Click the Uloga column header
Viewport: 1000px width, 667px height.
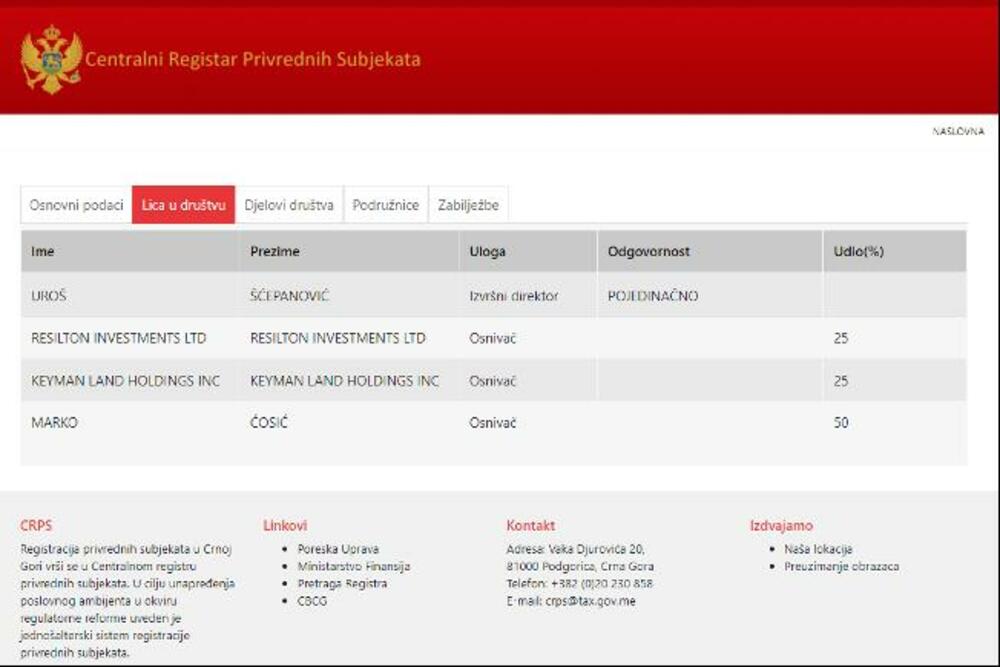[x=487, y=252]
